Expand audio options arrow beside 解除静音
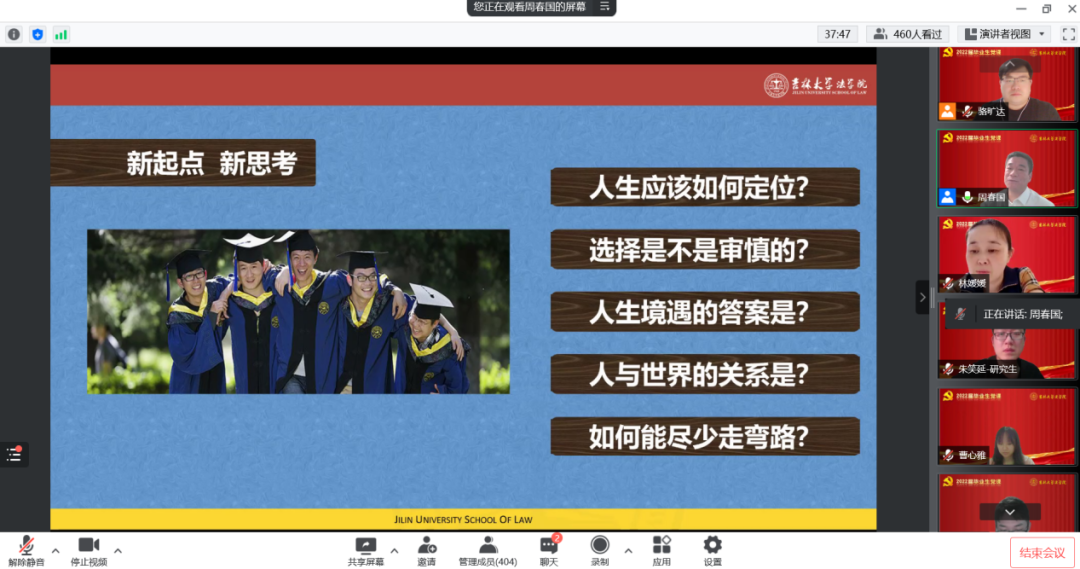 pos(56,550)
